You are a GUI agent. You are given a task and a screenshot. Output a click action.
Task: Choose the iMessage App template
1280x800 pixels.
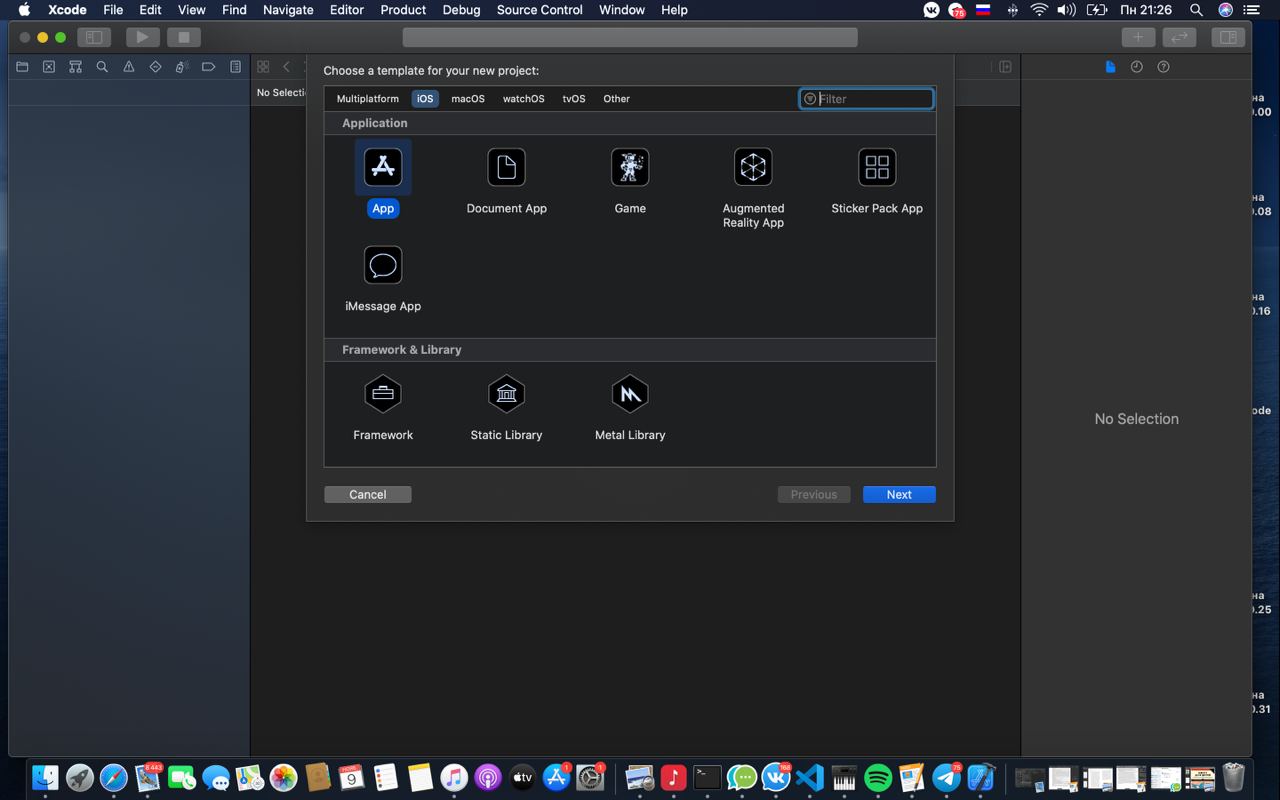pos(383,265)
